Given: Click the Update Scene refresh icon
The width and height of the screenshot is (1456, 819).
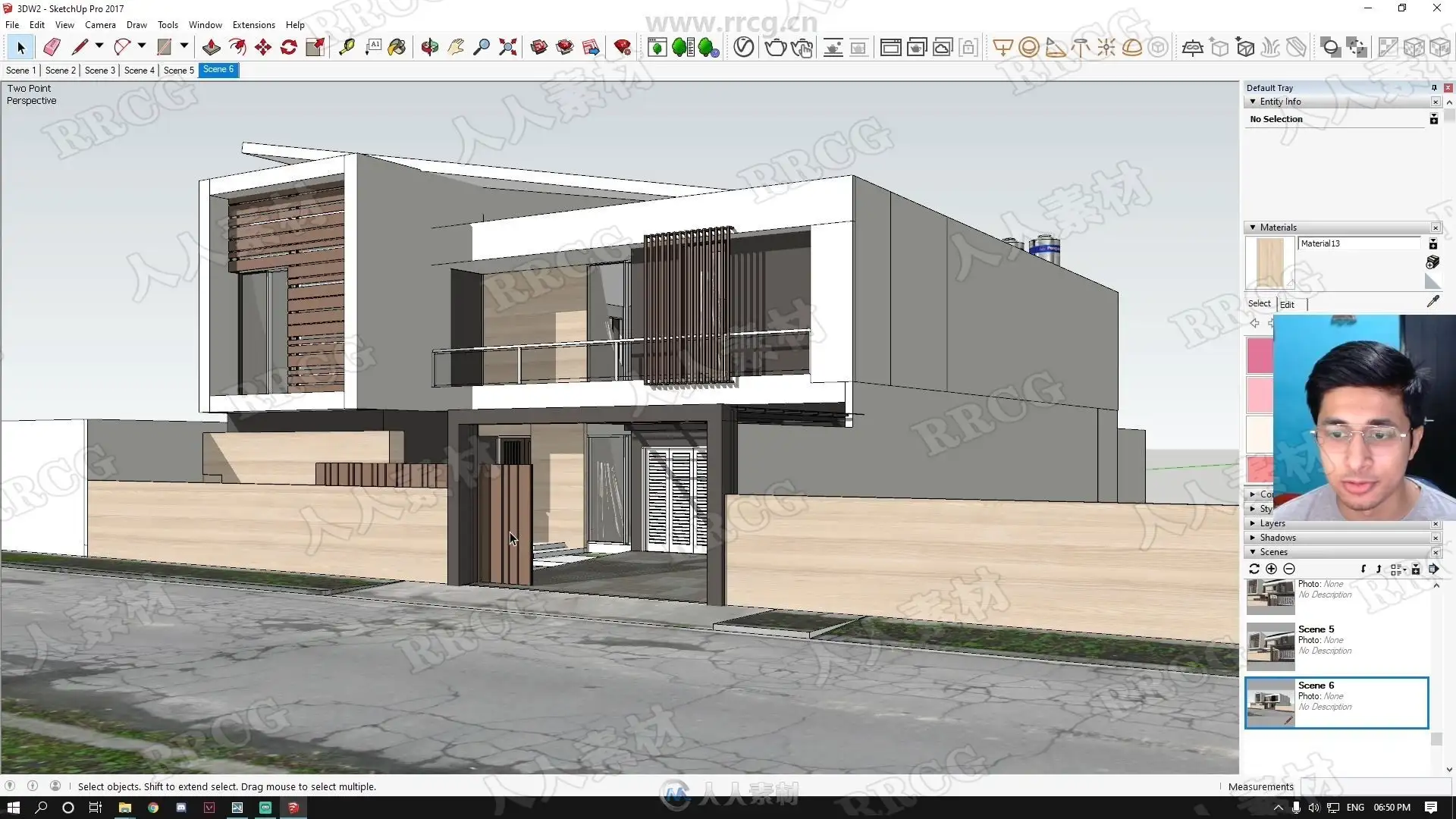Looking at the screenshot, I should coord(1254,569).
